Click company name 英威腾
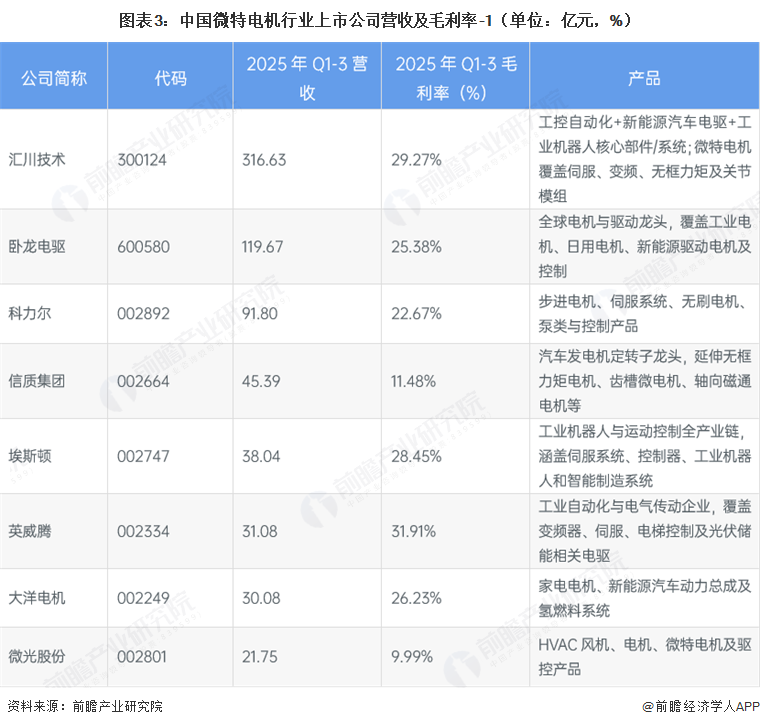The width and height of the screenshot is (760, 727). [30, 531]
